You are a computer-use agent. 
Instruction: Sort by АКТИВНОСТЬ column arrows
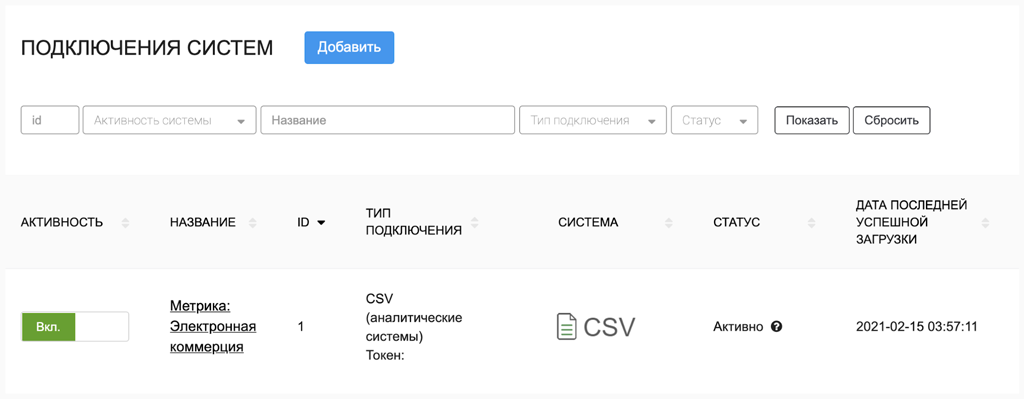point(125,223)
